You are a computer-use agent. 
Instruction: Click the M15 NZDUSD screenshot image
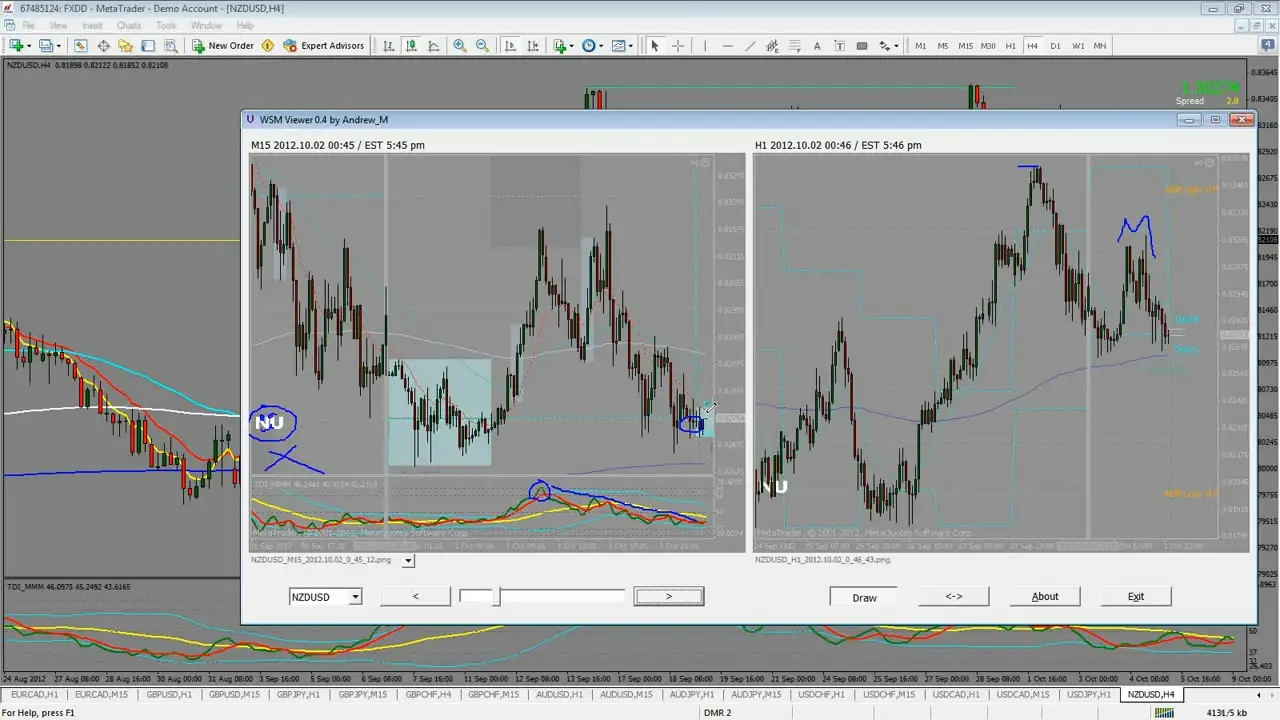coord(498,353)
